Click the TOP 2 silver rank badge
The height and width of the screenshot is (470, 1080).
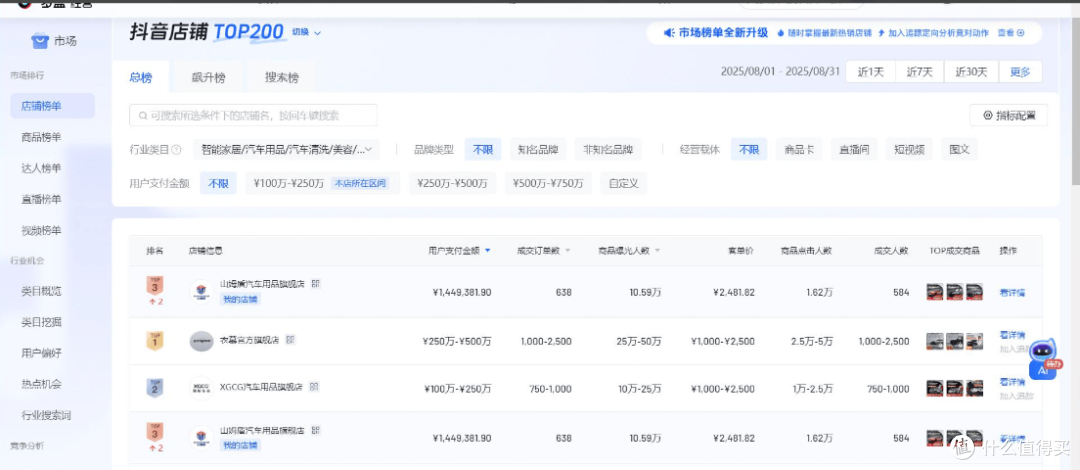(155, 388)
